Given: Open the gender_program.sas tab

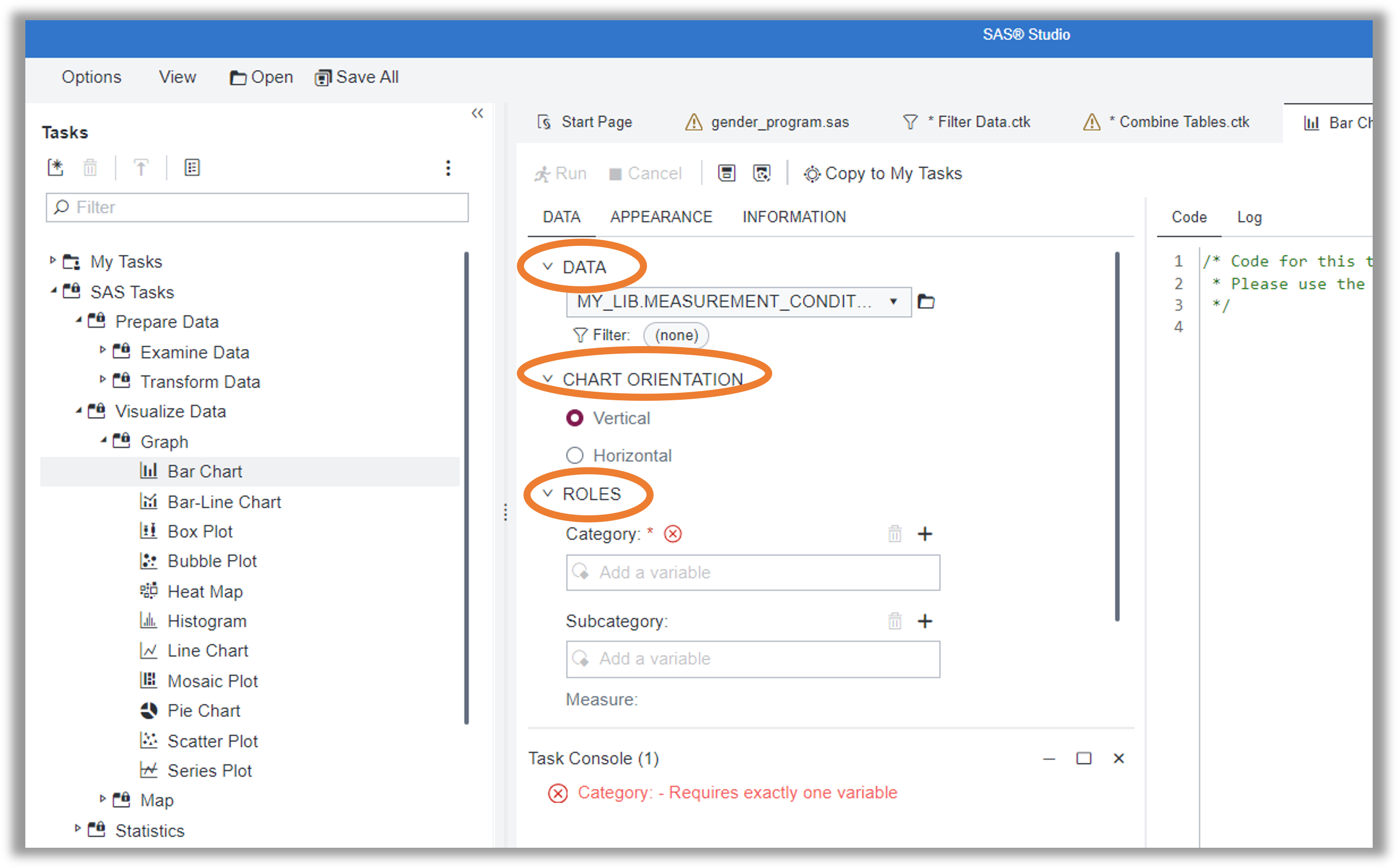Looking at the screenshot, I should pos(779,122).
